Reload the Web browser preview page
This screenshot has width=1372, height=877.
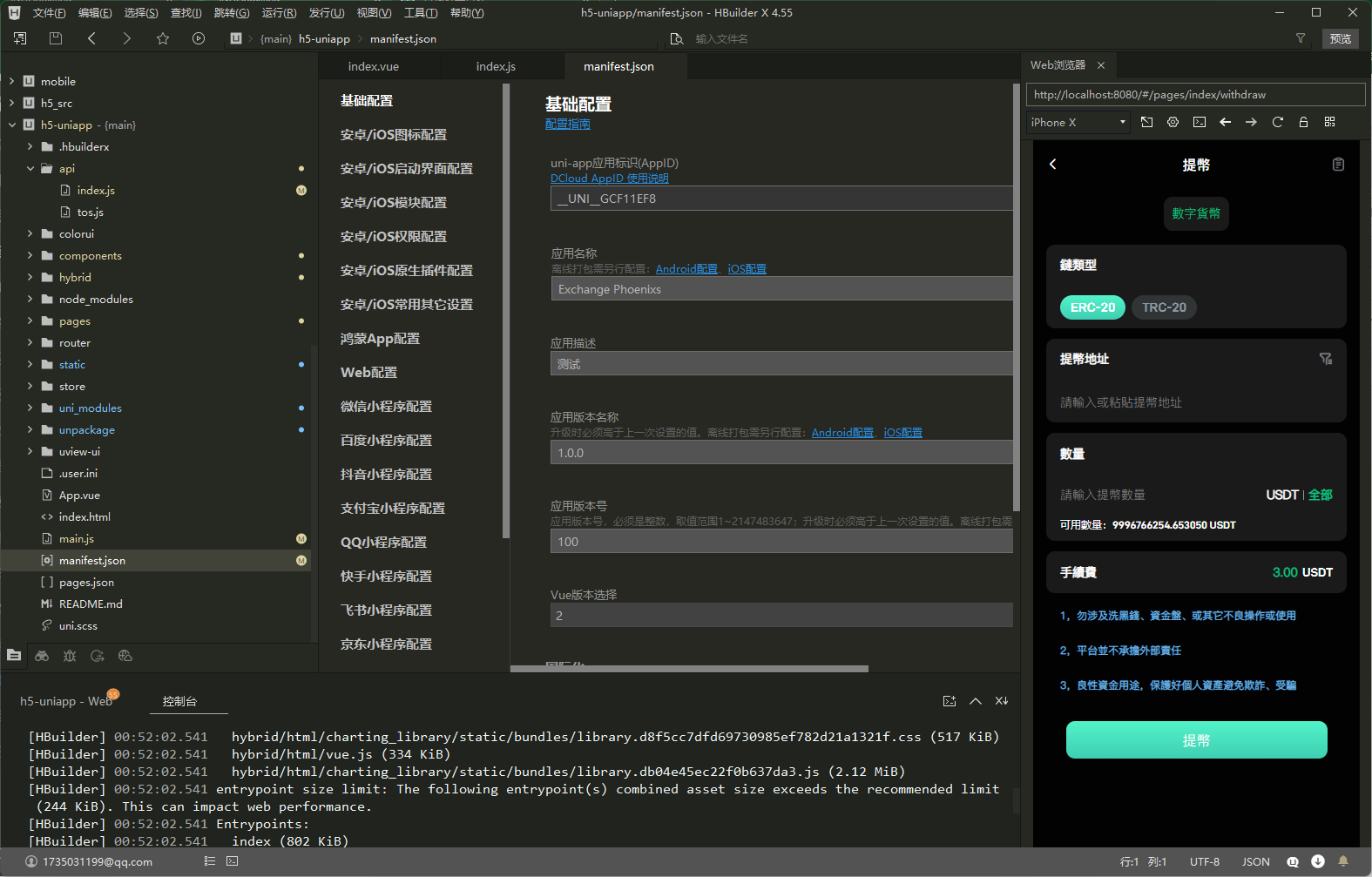point(1278,122)
